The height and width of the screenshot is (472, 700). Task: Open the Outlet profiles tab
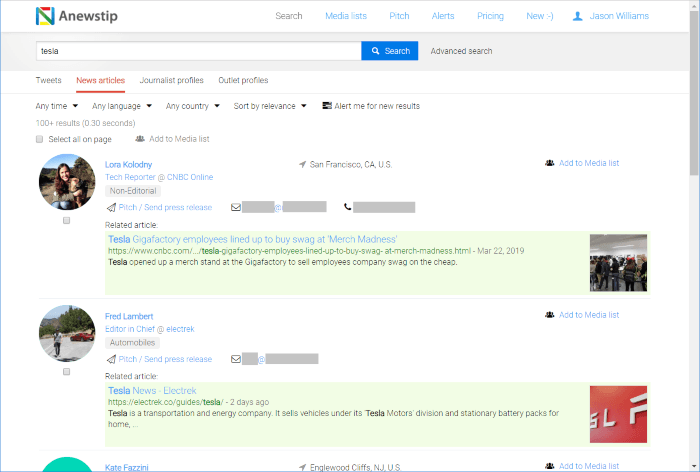[x=243, y=80]
